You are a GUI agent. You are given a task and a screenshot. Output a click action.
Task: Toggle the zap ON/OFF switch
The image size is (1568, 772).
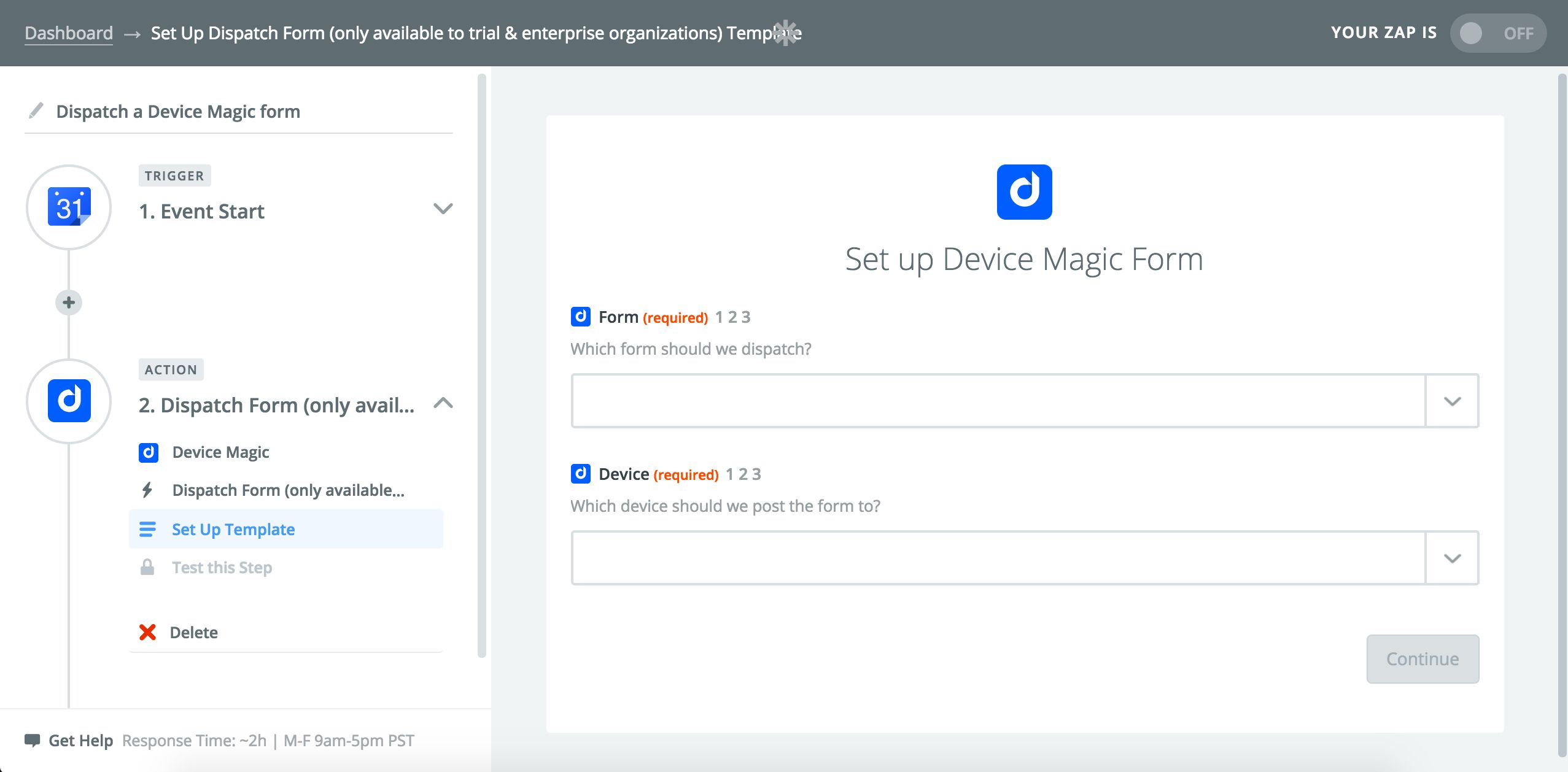1497,33
